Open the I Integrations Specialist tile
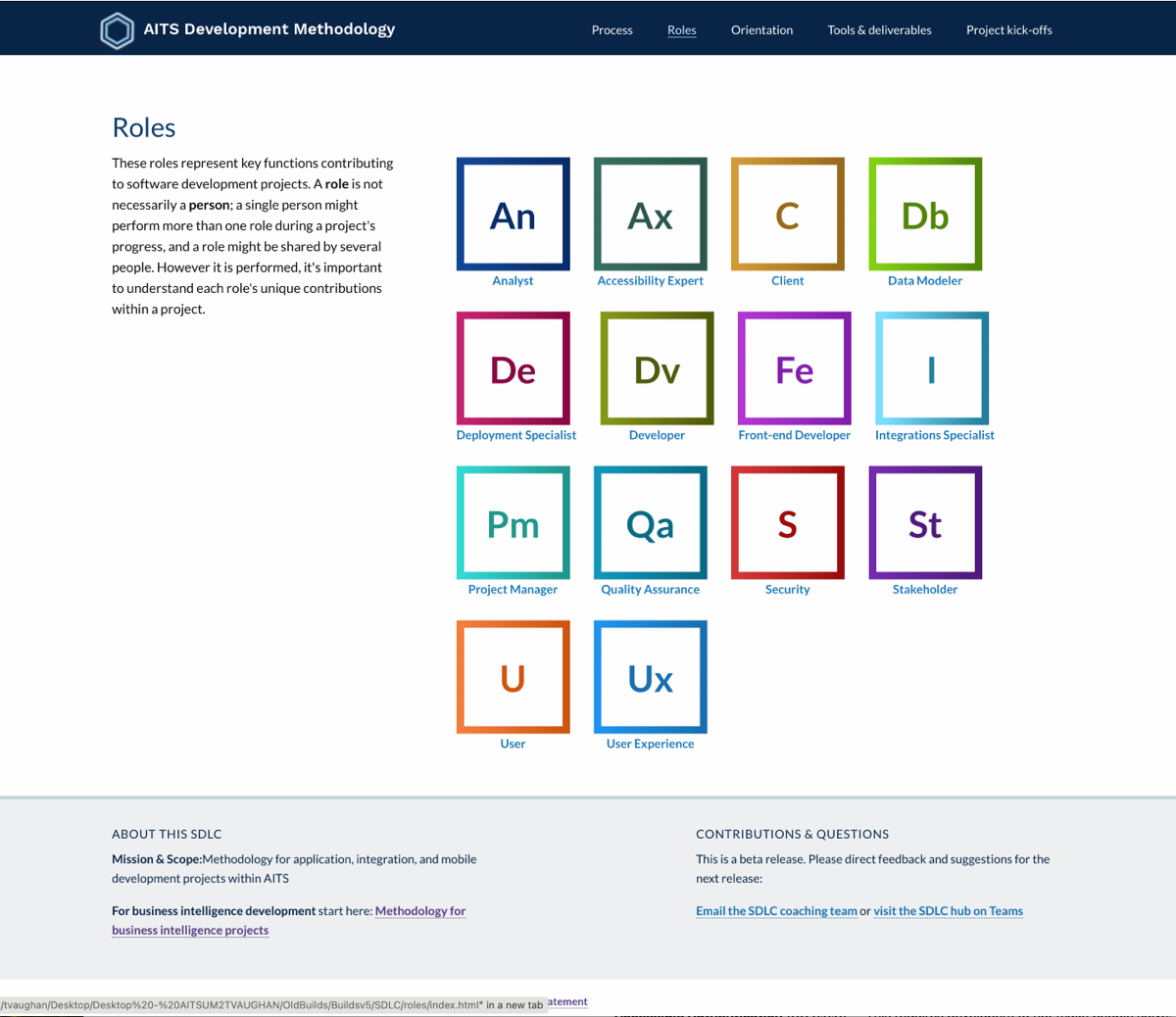The image size is (1176, 1017). (932, 368)
